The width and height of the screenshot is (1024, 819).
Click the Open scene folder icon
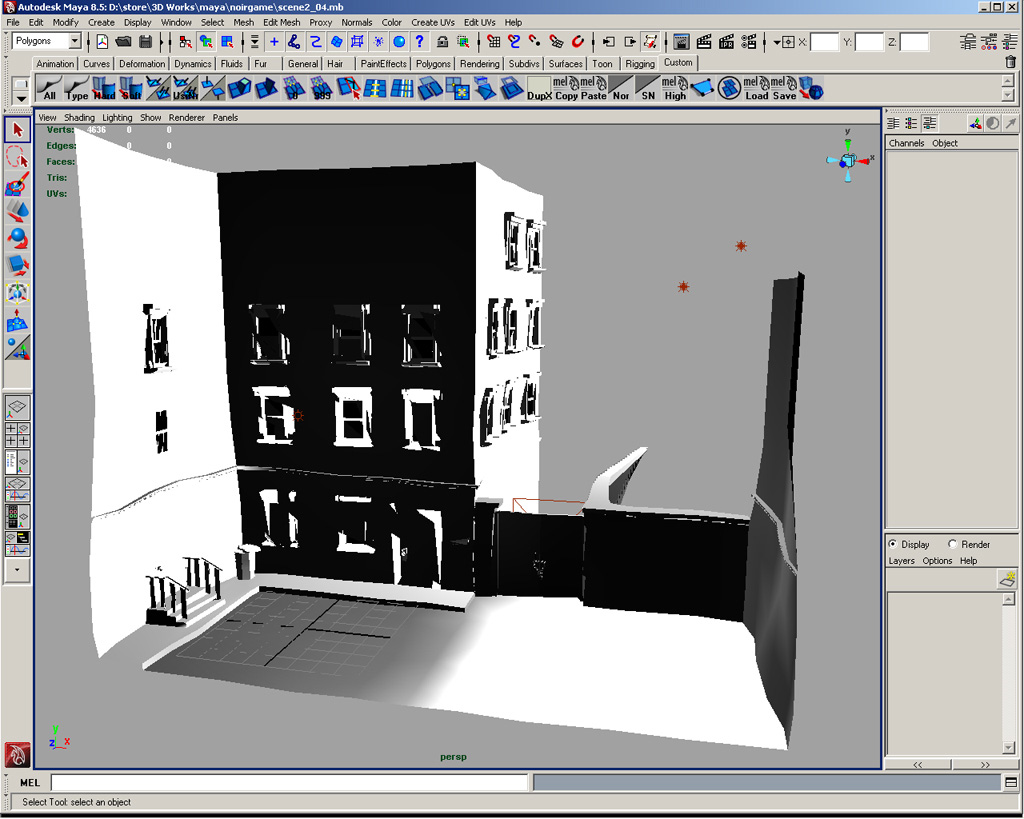click(123, 42)
